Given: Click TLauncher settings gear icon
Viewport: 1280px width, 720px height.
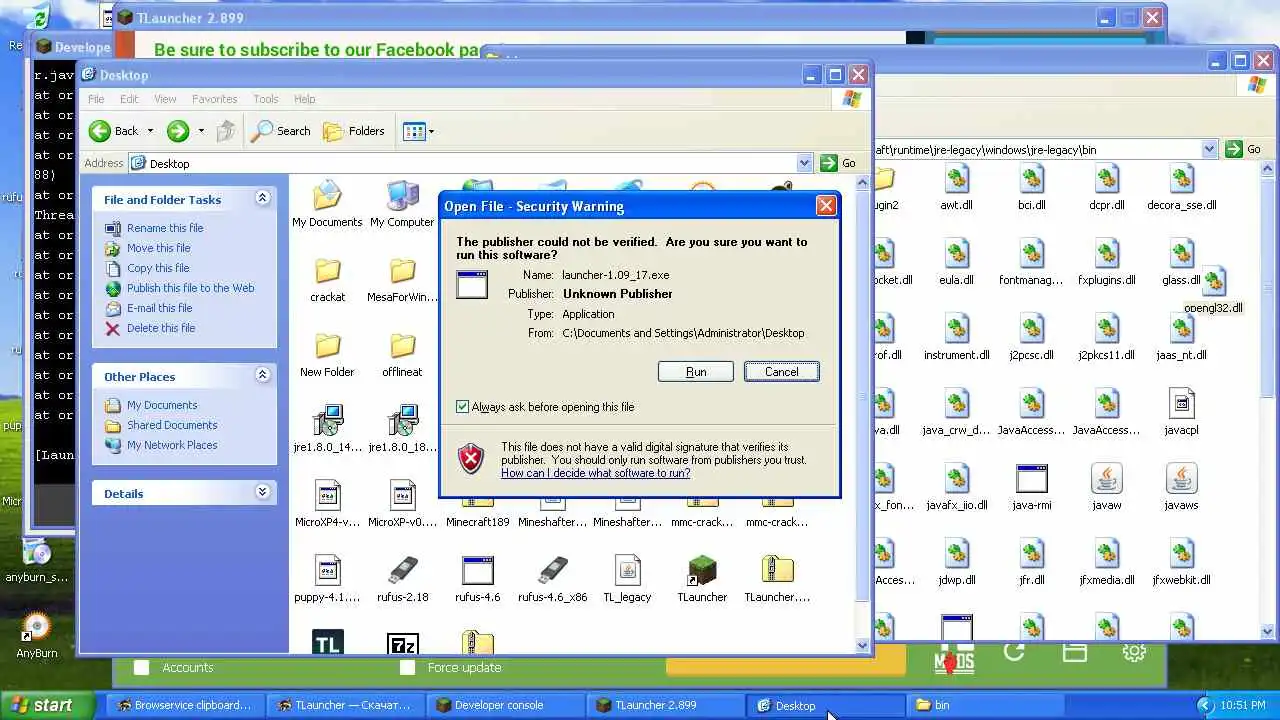Looking at the screenshot, I should click(x=1134, y=653).
